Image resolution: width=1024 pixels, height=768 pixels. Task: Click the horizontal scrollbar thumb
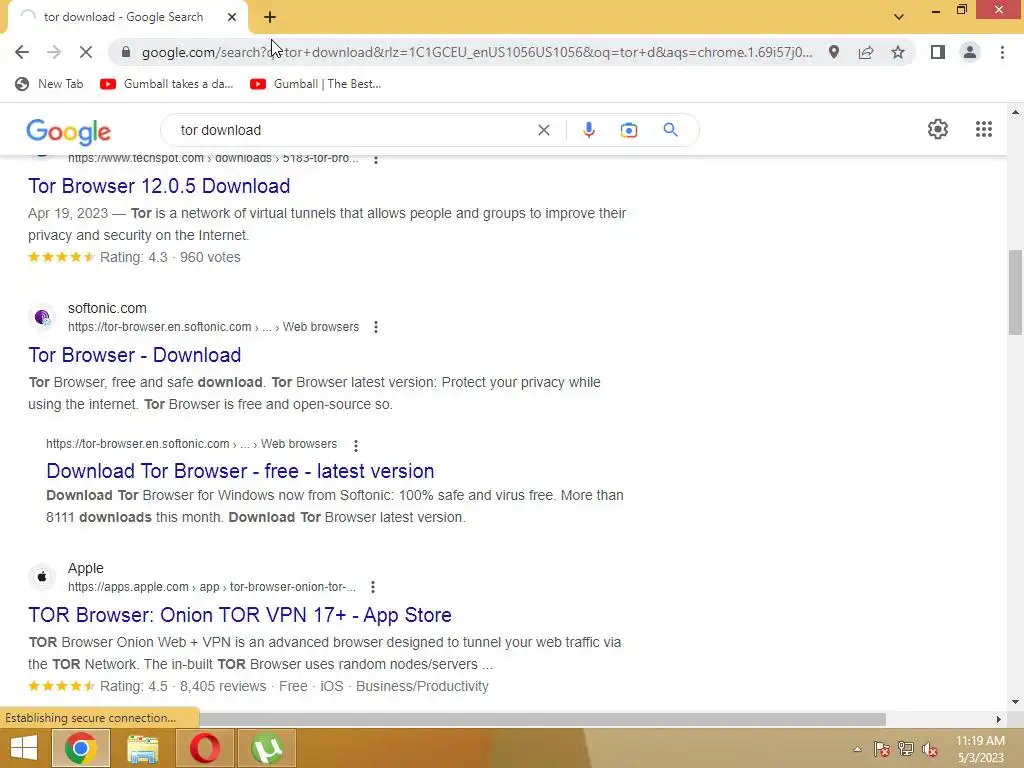(x=542, y=719)
